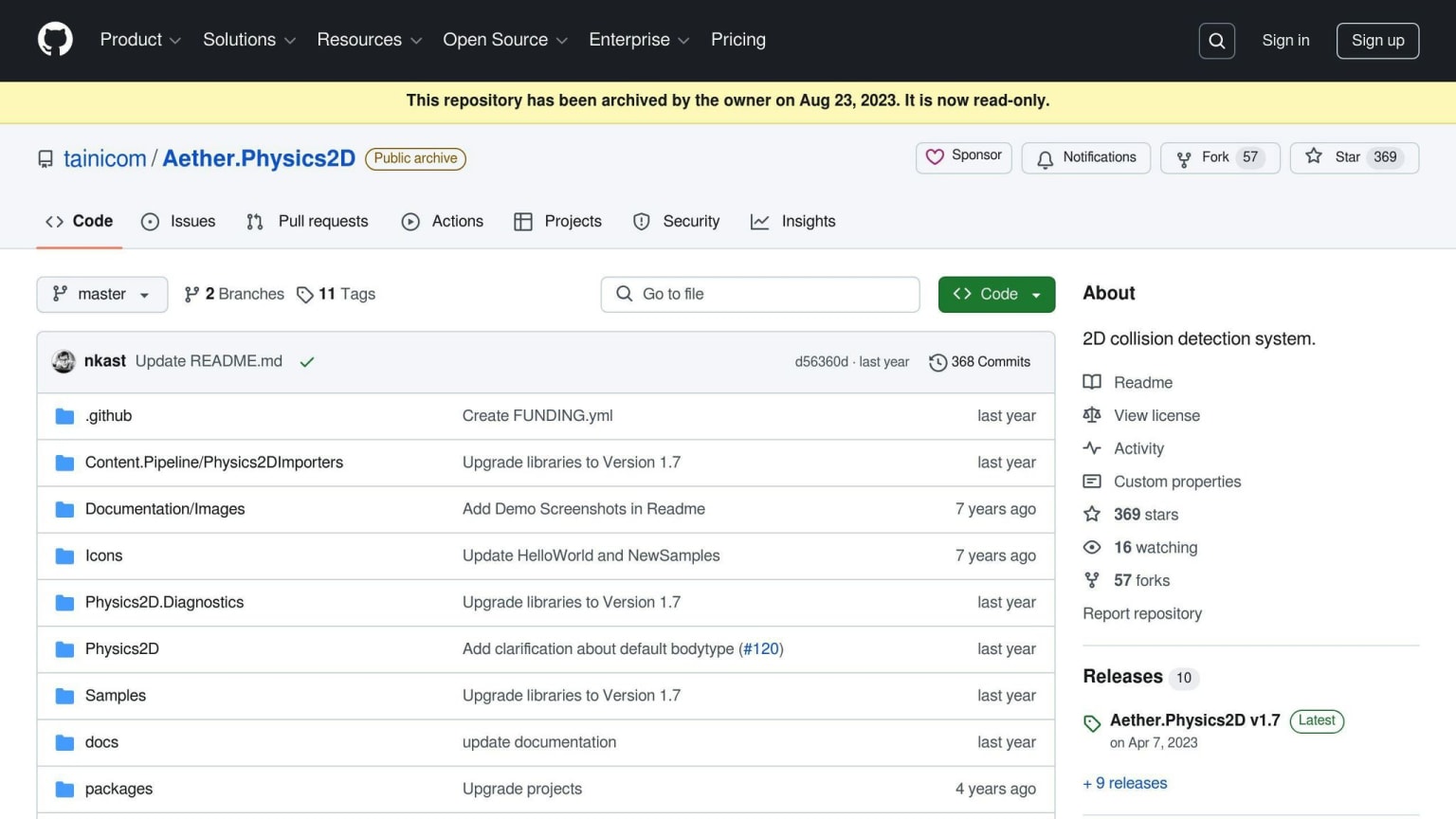The width and height of the screenshot is (1456, 819).
Task: Switch to the Issues tab
Action: point(178,221)
